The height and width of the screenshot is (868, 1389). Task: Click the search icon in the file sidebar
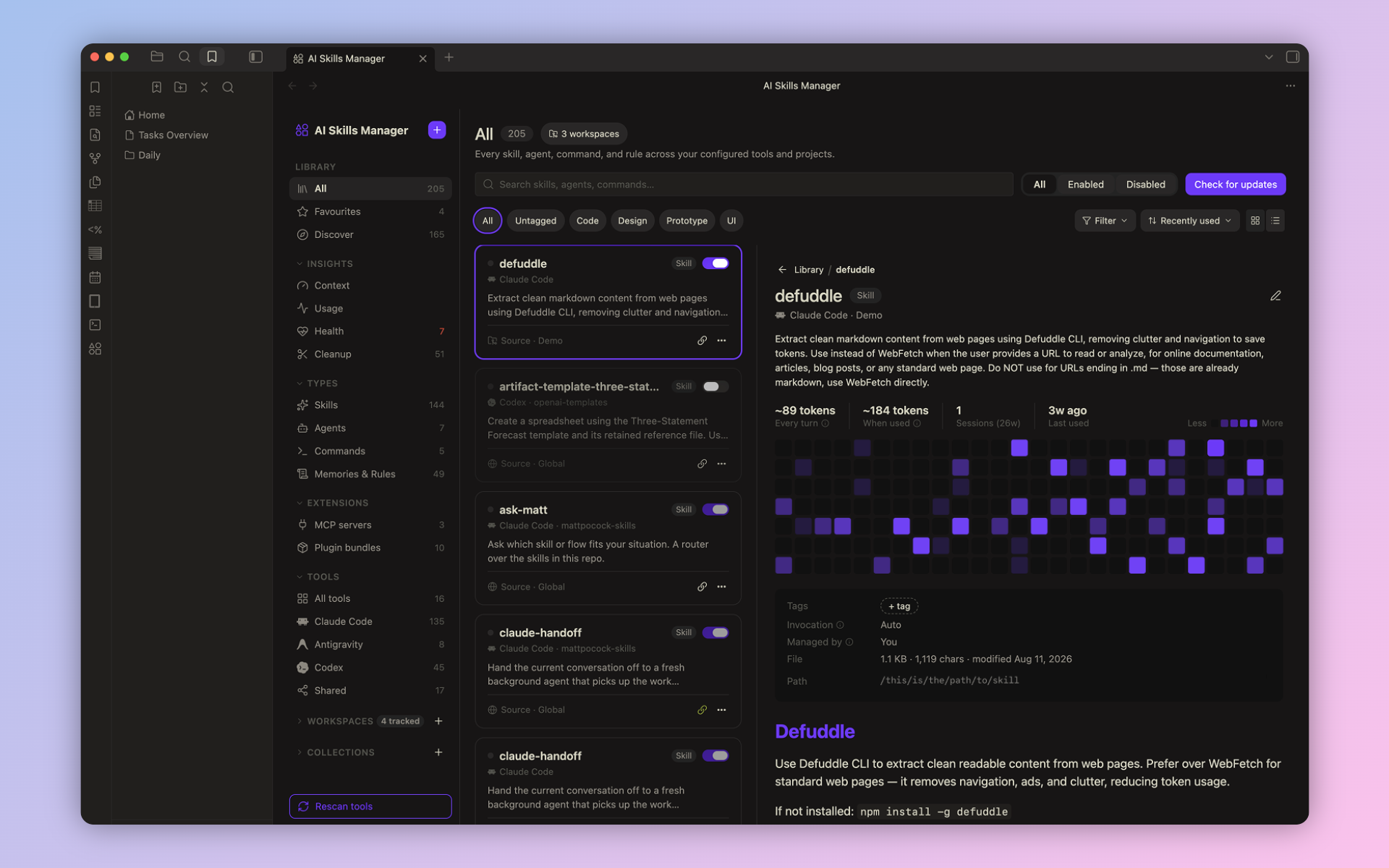pos(228,88)
